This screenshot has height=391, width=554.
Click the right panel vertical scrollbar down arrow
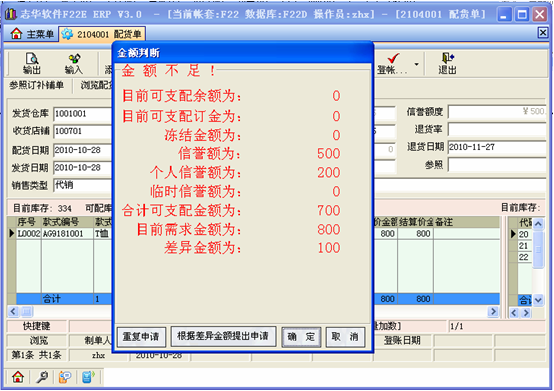(538, 300)
